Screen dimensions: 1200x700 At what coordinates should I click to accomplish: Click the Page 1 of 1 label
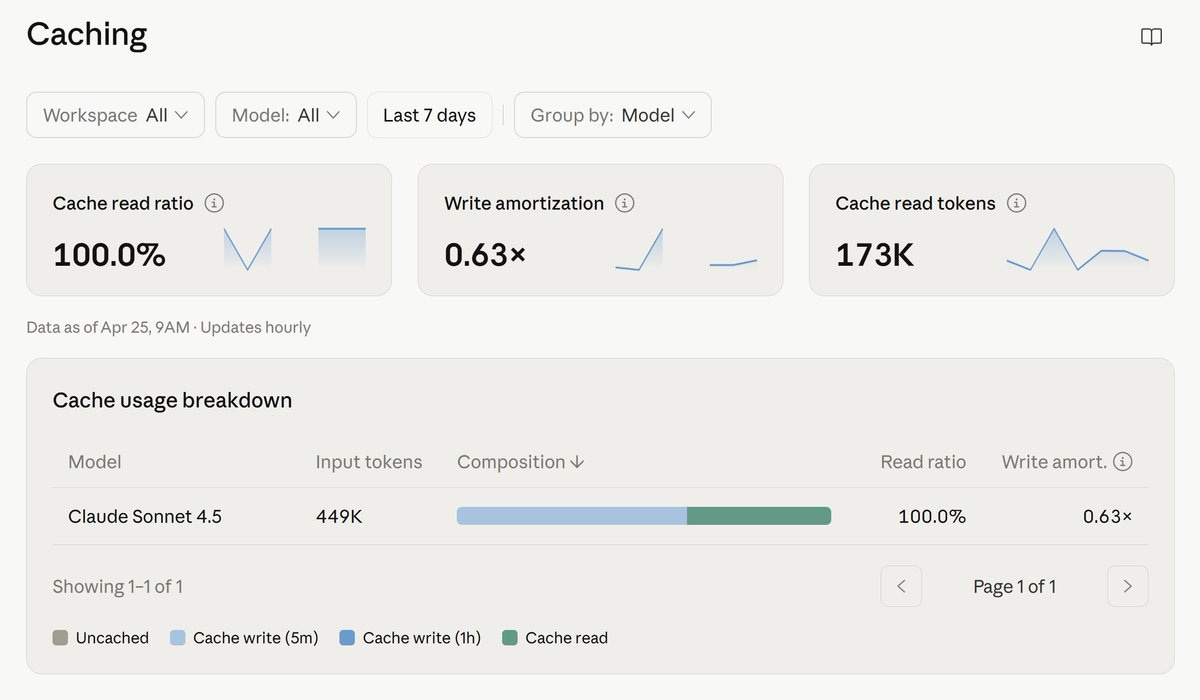pos(1014,586)
